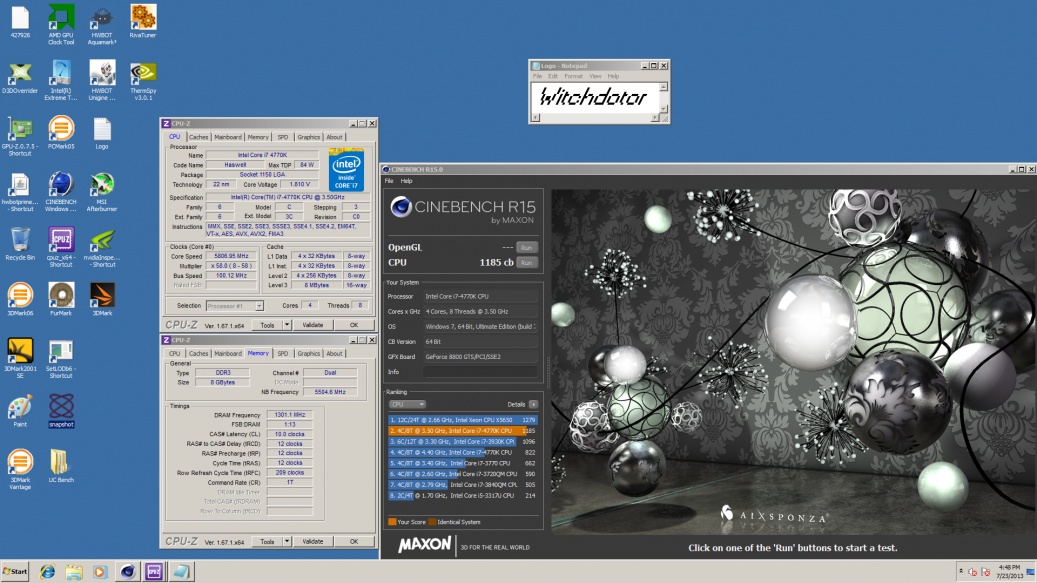Open the Intel Extreme Tuning desktop shortcut
The width and height of the screenshot is (1037, 583).
61,73
